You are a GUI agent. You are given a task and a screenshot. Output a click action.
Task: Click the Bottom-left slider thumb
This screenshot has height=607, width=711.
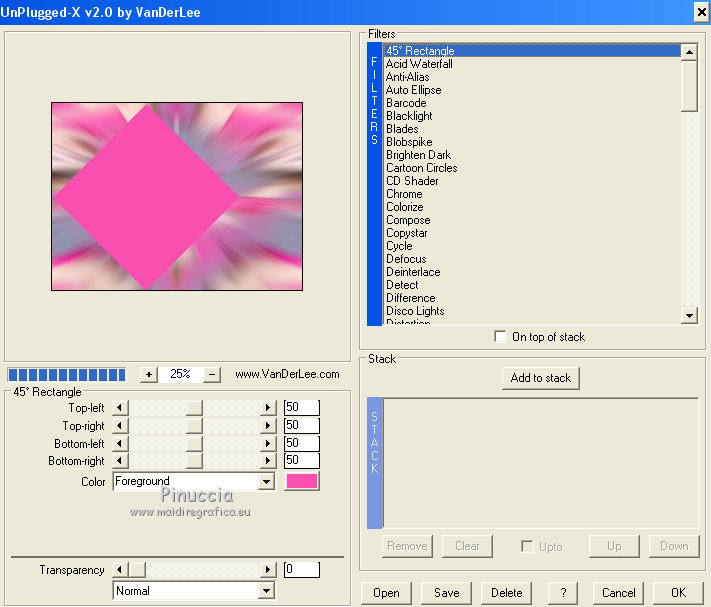(195, 443)
